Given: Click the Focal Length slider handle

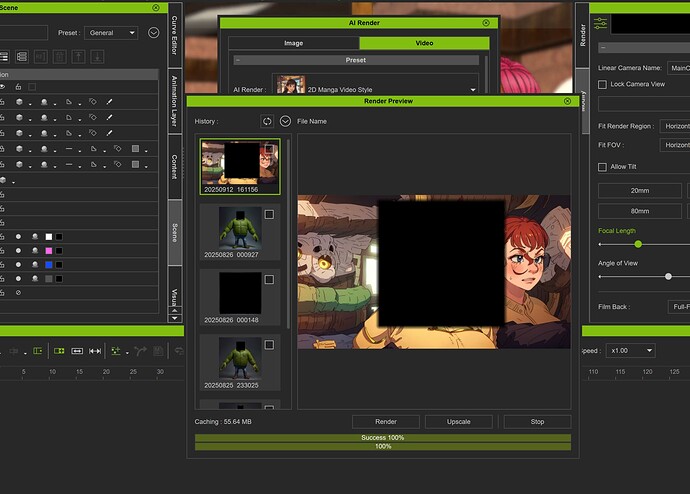Looking at the screenshot, I should (x=638, y=244).
